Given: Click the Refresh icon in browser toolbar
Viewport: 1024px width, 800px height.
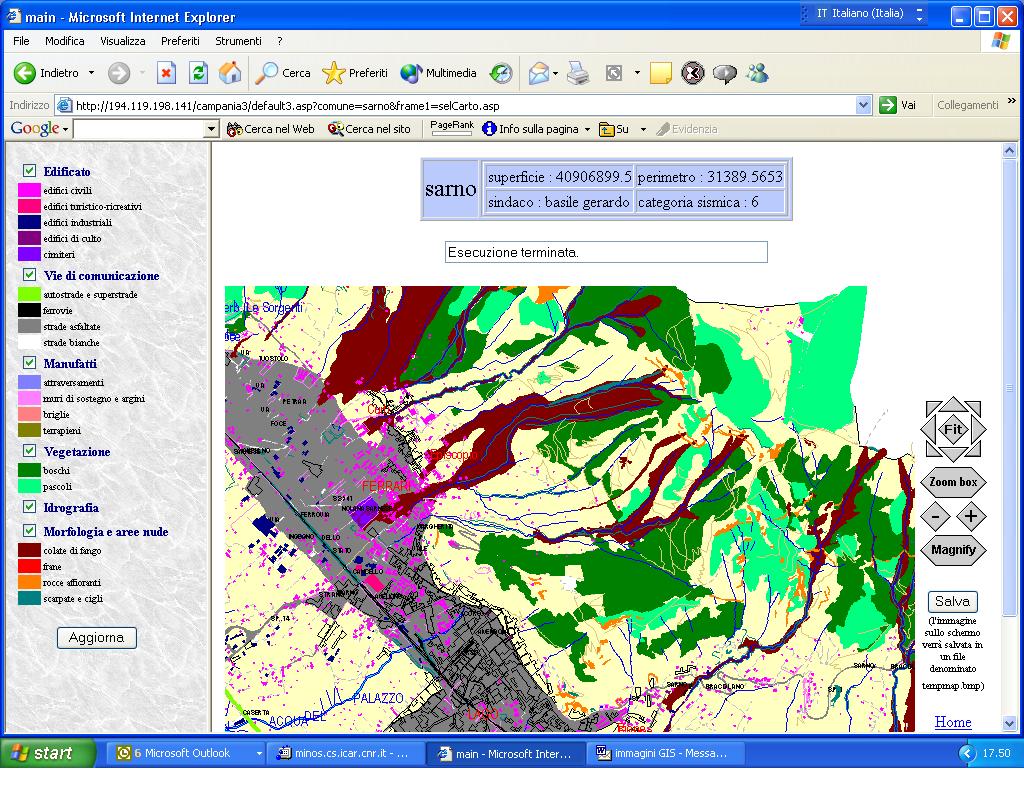Looking at the screenshot, I should click(x=198, y=73).
